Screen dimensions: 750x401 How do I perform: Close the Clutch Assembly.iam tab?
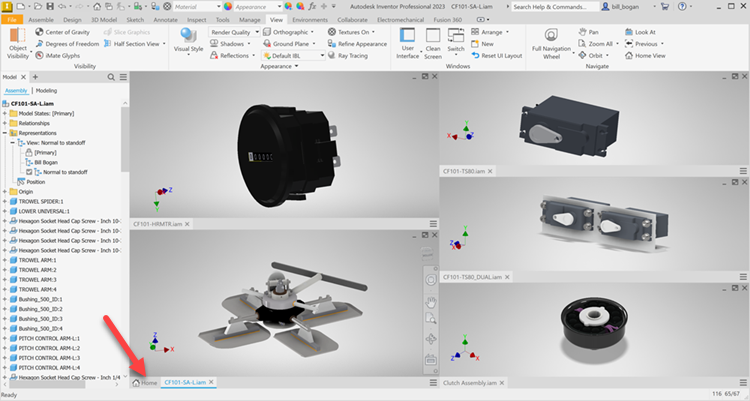tap(502, 383)
